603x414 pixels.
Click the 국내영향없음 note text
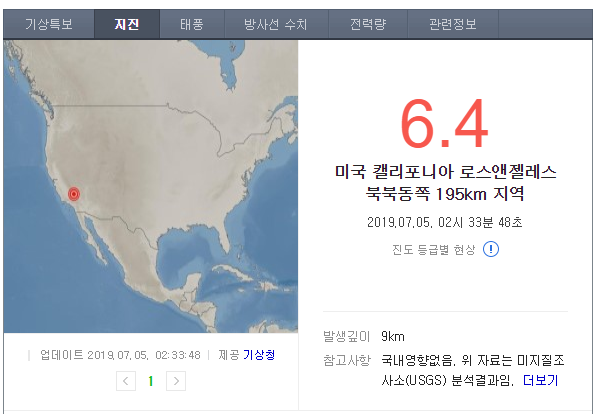tap(417, 360)
